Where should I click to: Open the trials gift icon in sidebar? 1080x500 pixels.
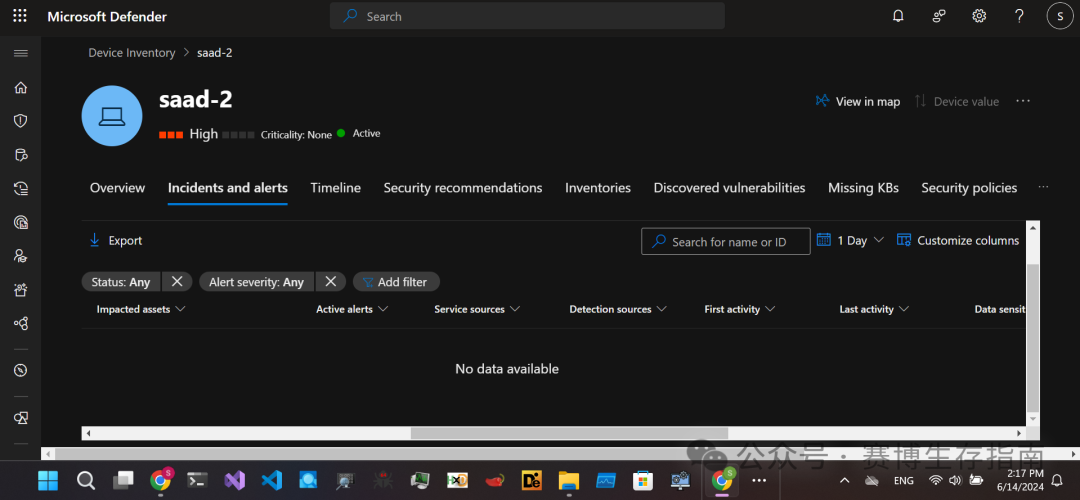tap(21, 290)
